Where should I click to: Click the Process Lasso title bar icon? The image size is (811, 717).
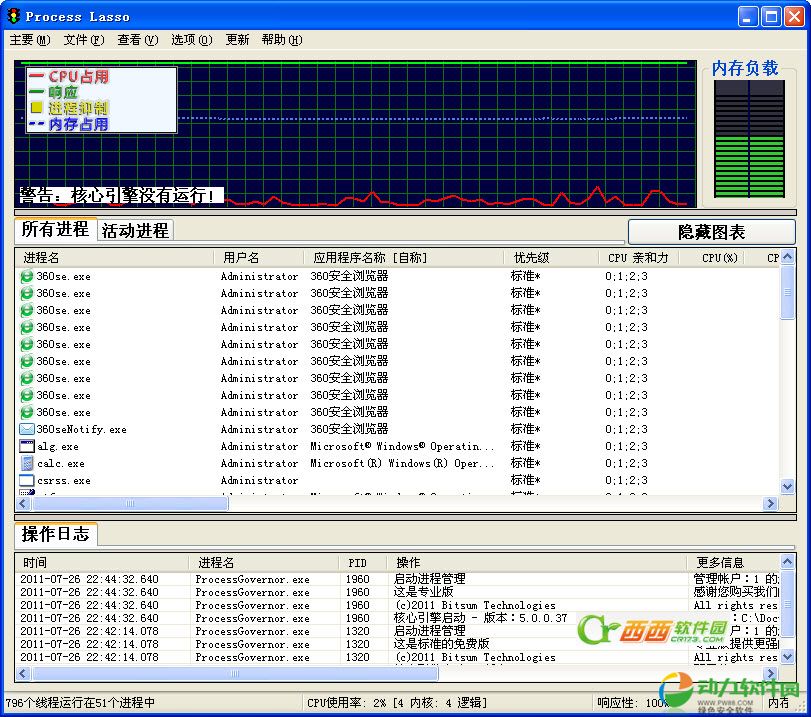click(12, 16)
